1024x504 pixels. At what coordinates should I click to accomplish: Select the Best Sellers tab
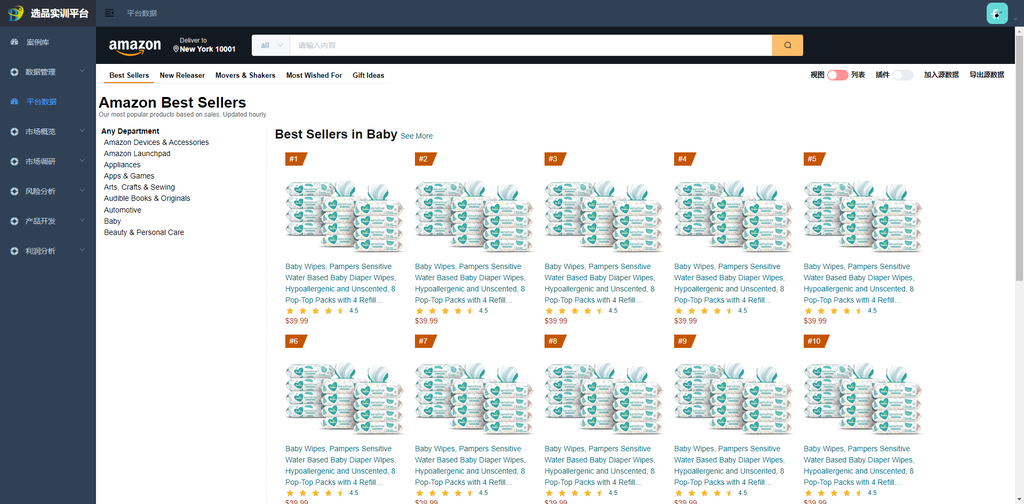129,76
